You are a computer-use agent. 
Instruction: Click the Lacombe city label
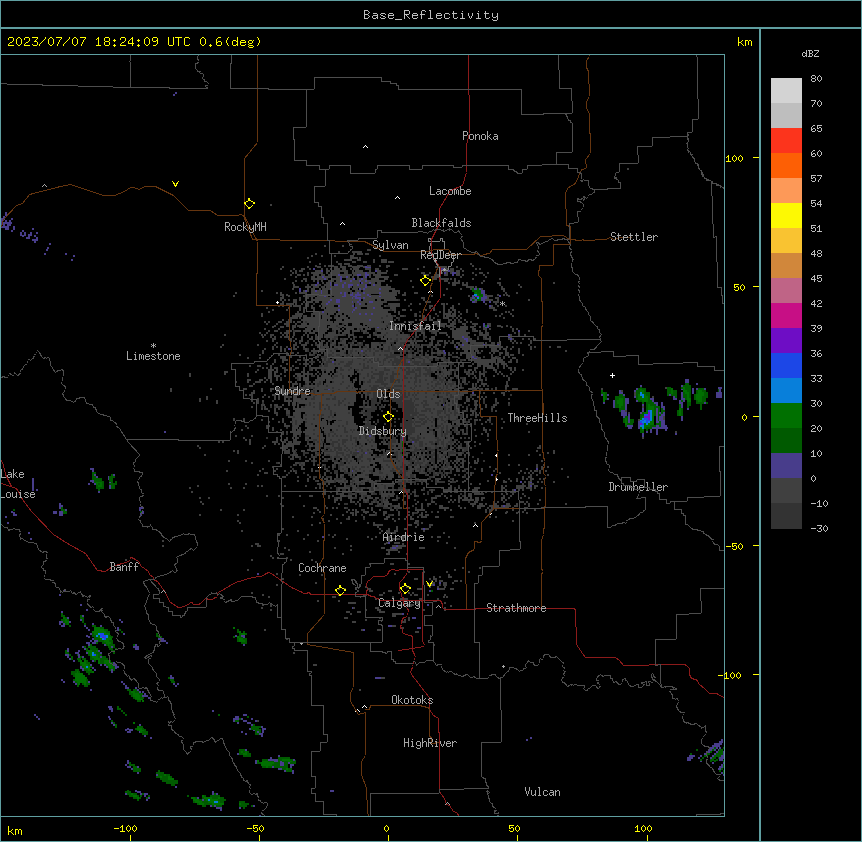point(450,191)
